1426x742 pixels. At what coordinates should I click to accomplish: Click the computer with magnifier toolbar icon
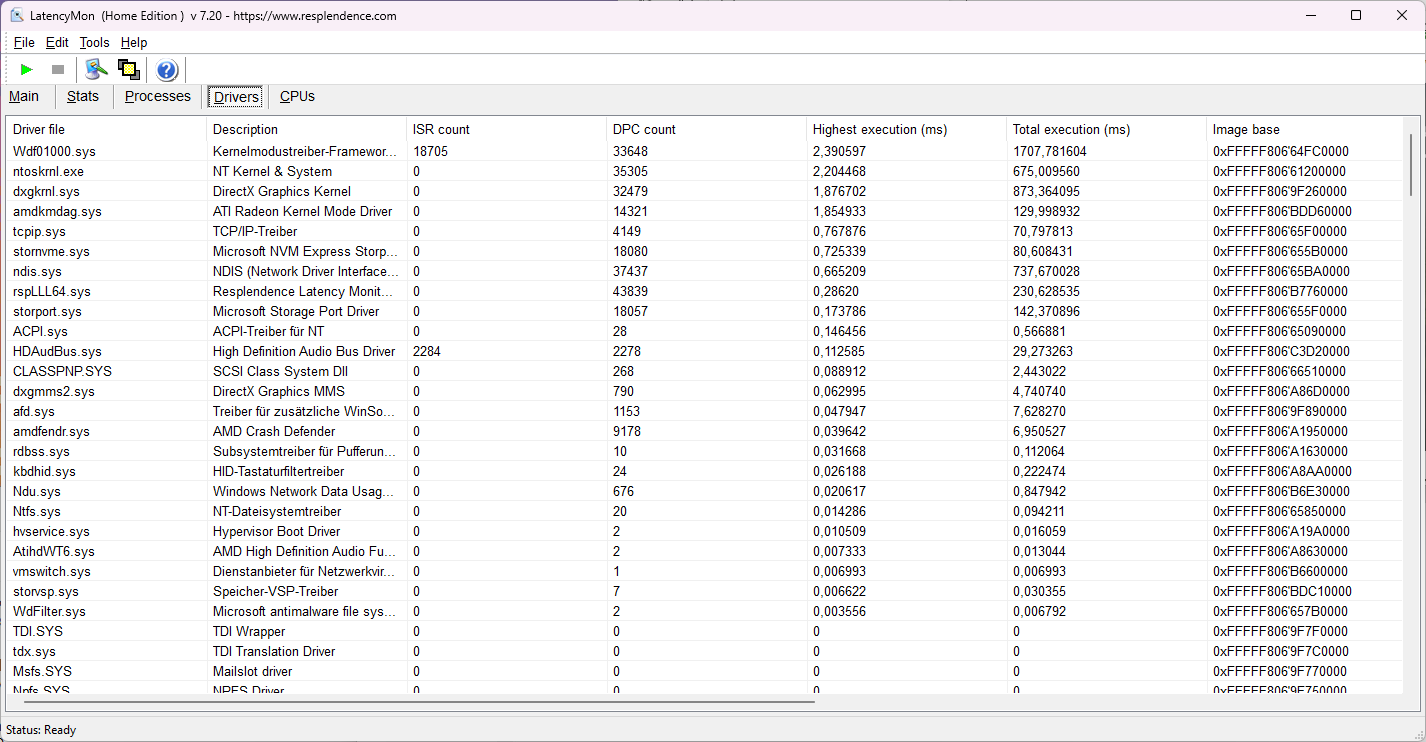tap(96, 69)
